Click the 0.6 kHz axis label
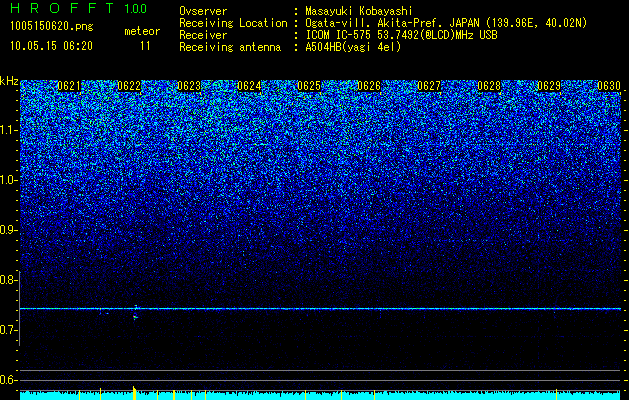Image resolution: width=629 pixels, height=400 pixels. pyautogui.click(x=8, y=380)
